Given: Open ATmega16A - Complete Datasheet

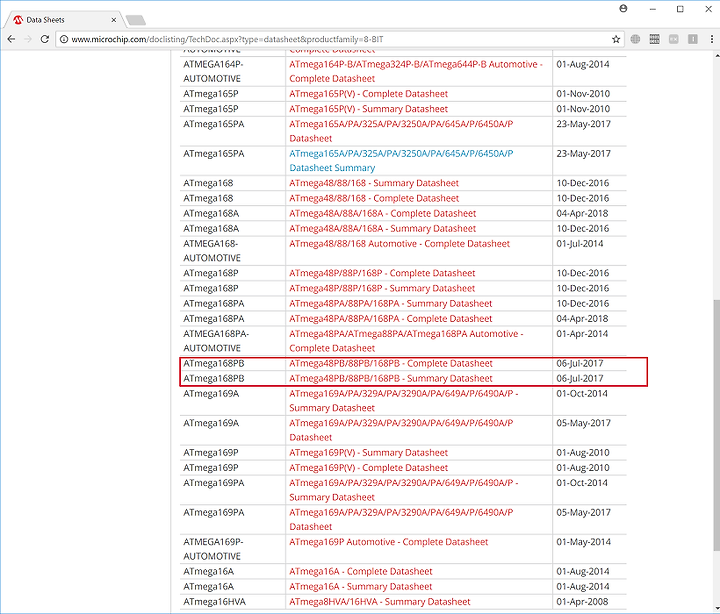Looking at the screenshot, I should 360,571.
